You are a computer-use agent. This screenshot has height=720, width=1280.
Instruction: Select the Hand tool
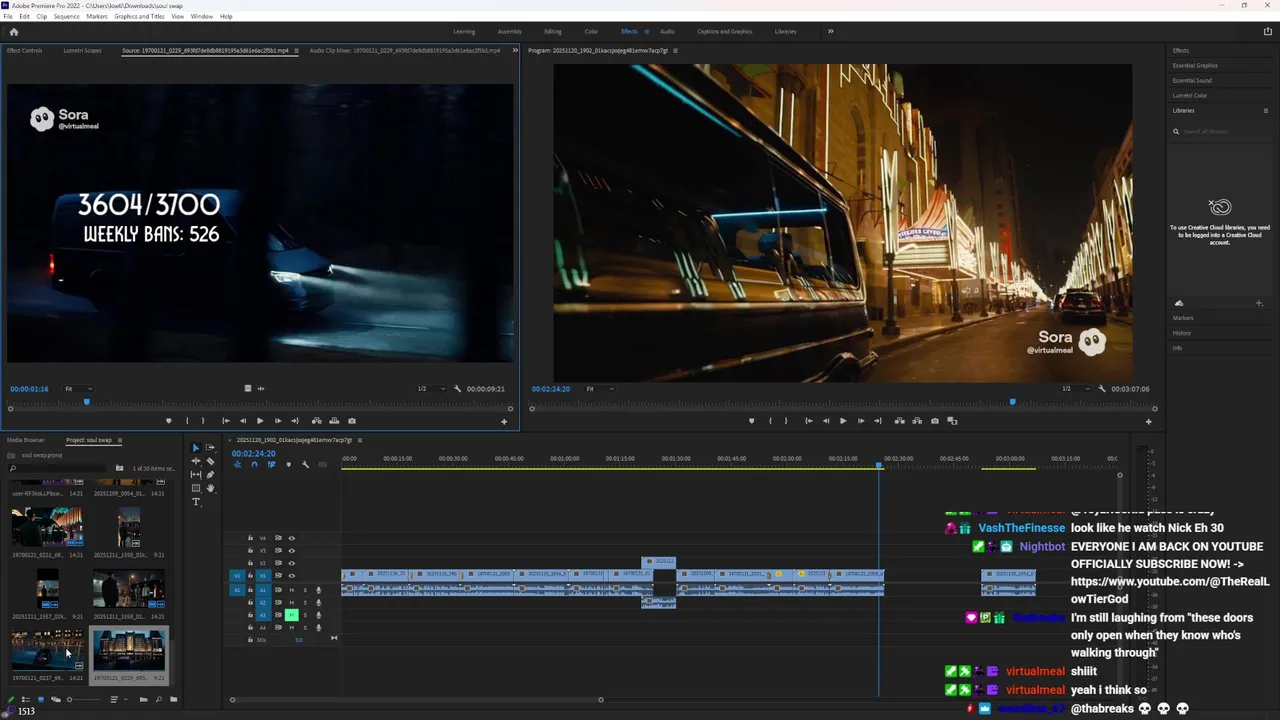click(210, 488)
